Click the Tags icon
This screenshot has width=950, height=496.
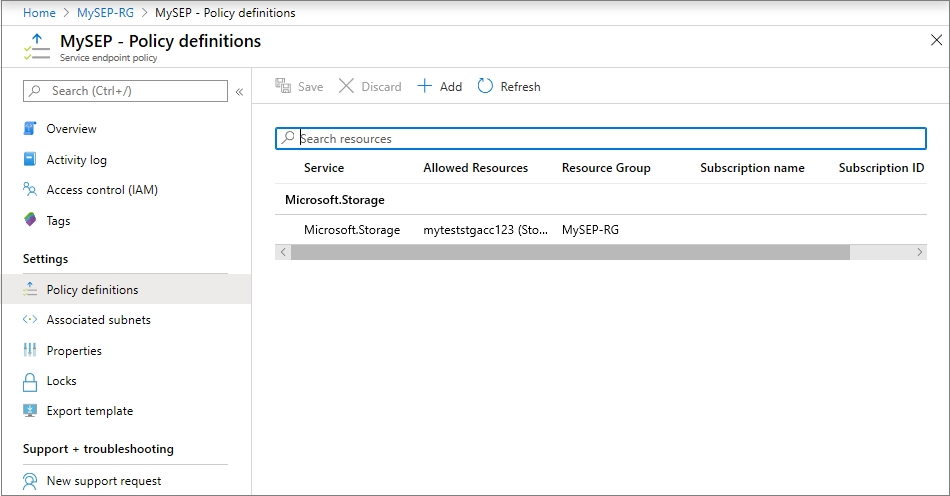[x=30, y=221]
